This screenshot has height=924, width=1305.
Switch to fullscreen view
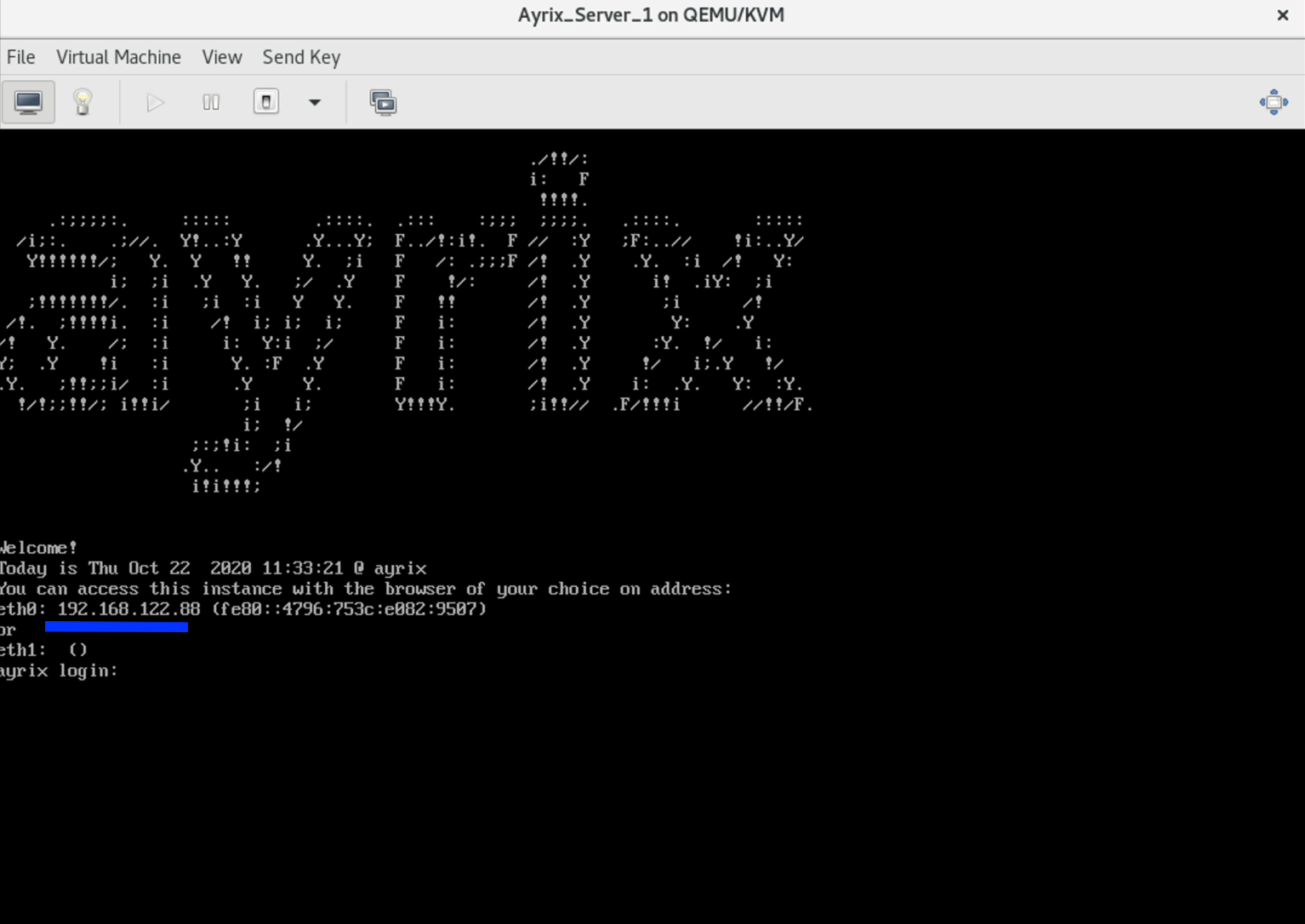click(x=1274, y=102)
